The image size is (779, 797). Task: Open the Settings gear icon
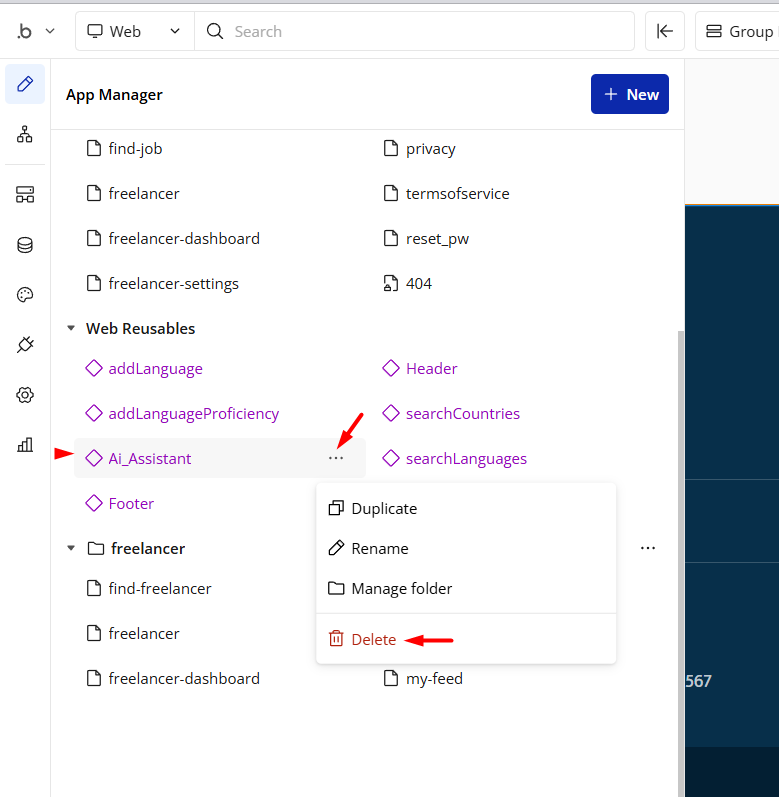click(x=25, y=395)
